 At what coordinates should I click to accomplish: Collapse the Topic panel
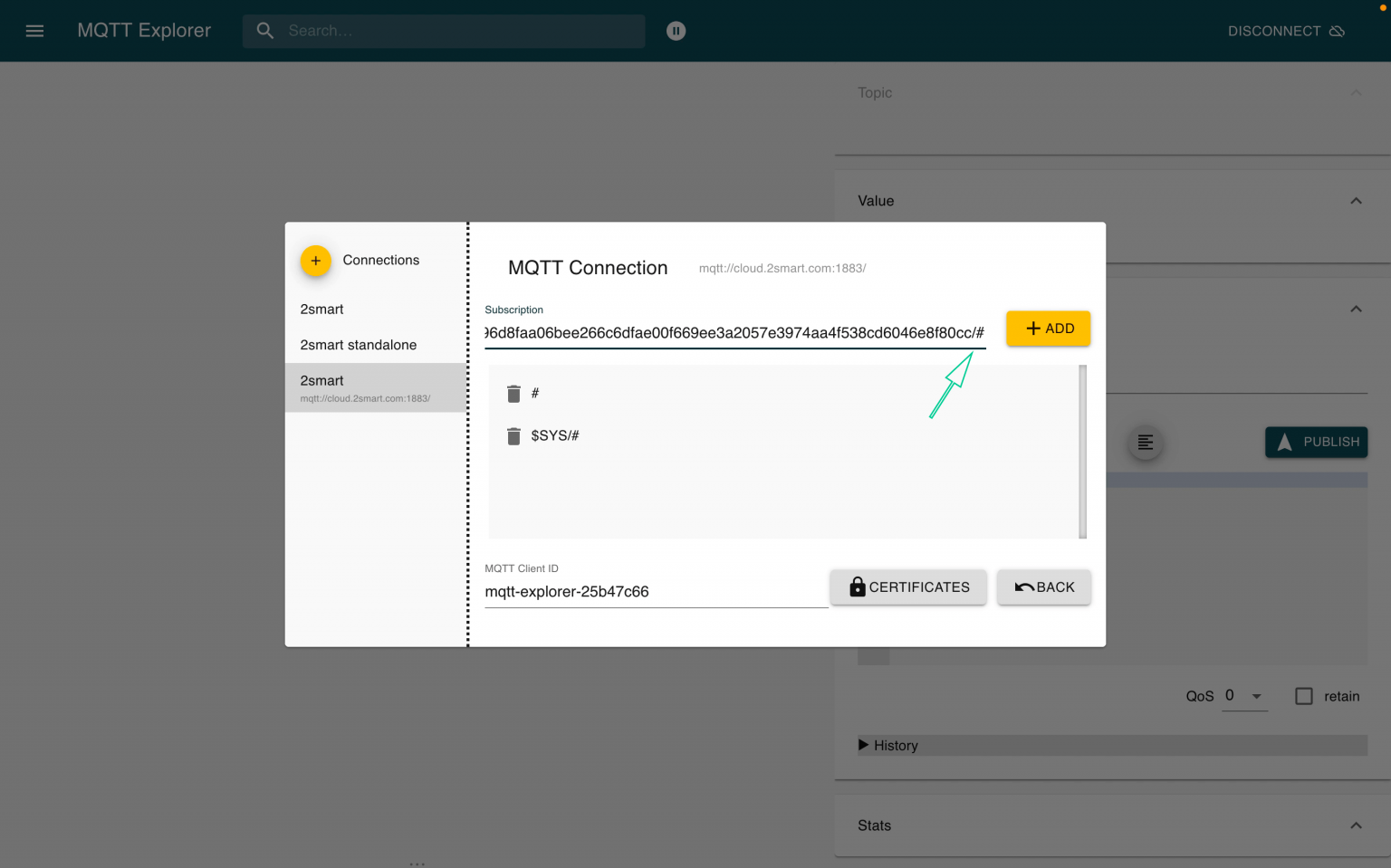coord(1356,92)
